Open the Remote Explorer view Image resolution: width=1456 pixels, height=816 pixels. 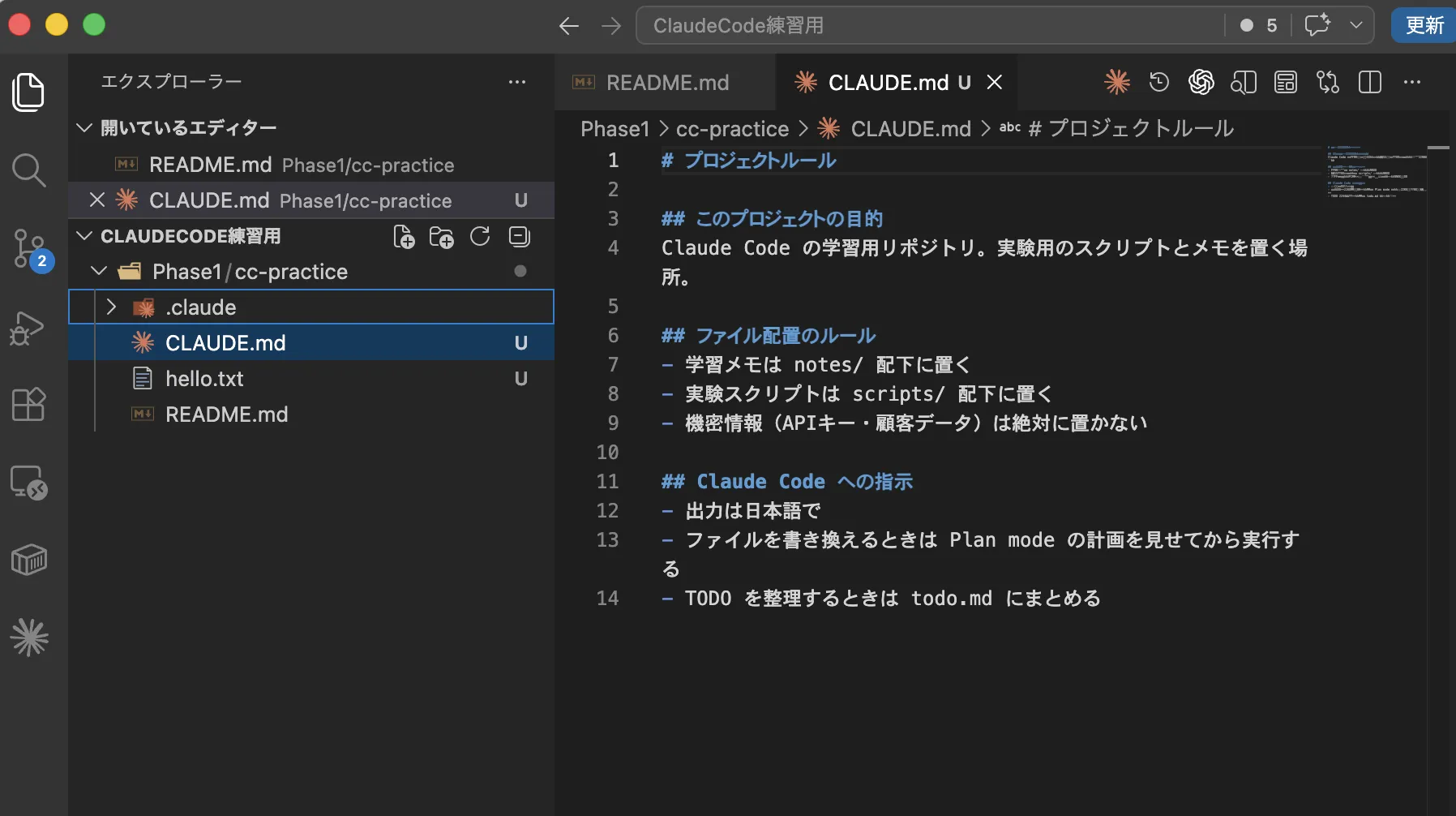pos(28,482)
